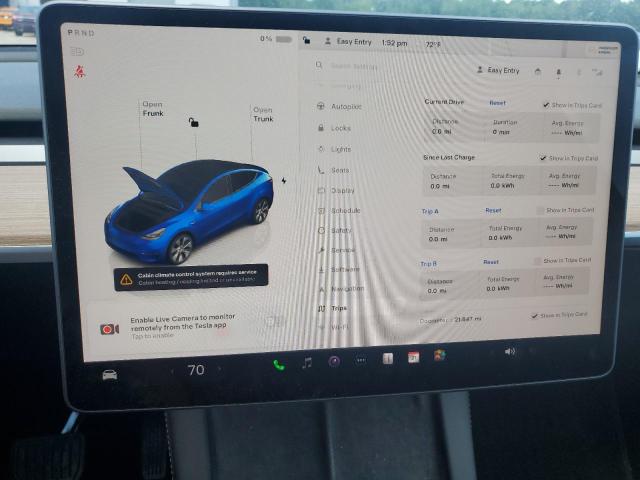
Task: Tap the Dashcam live camera icon
Action: [x=109, y=329]
